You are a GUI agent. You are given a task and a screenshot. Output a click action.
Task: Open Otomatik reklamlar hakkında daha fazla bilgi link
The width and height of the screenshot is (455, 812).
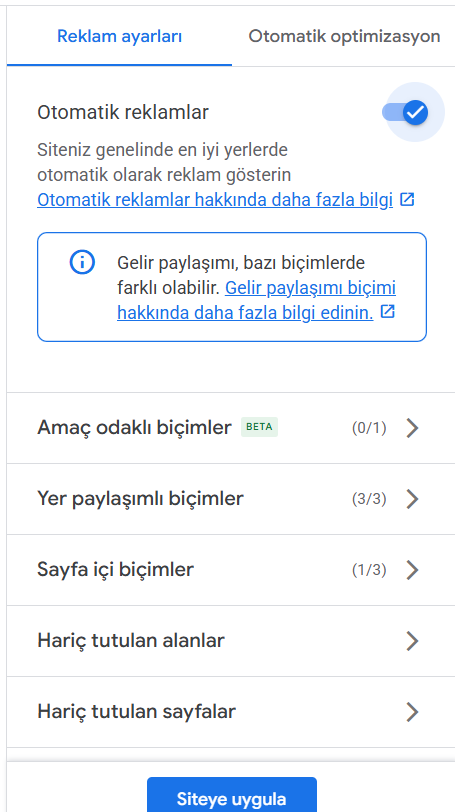(215, 200)
